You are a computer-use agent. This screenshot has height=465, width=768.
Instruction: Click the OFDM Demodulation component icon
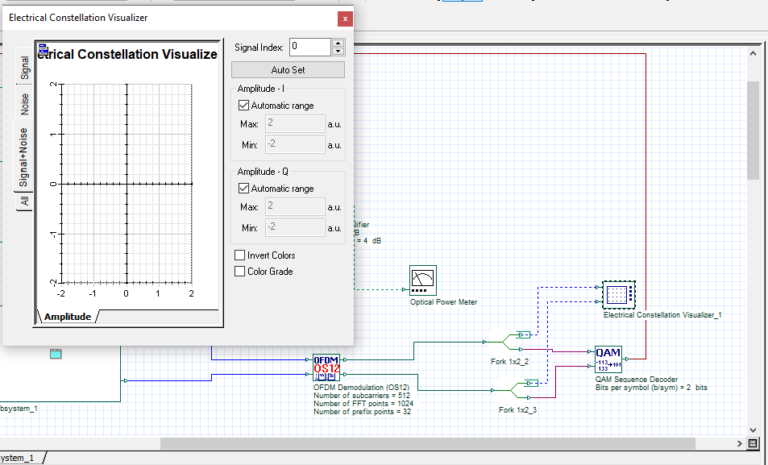point(327,366)
